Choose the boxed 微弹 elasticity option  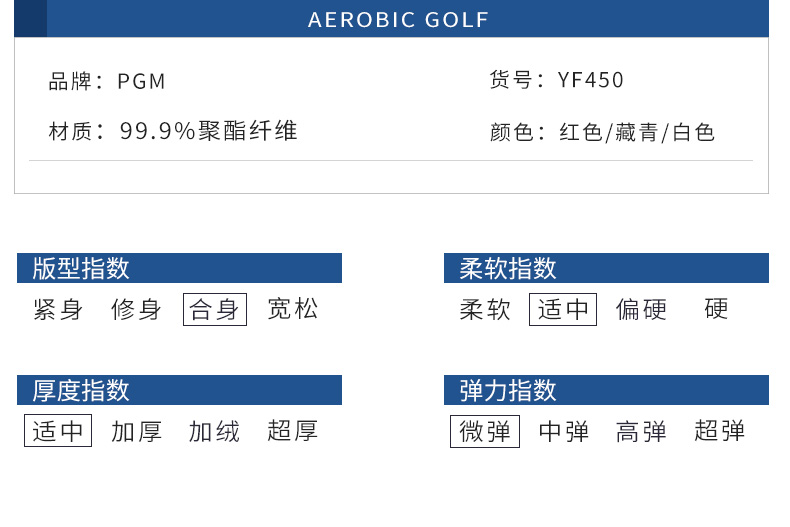click(x=485, y=431)
